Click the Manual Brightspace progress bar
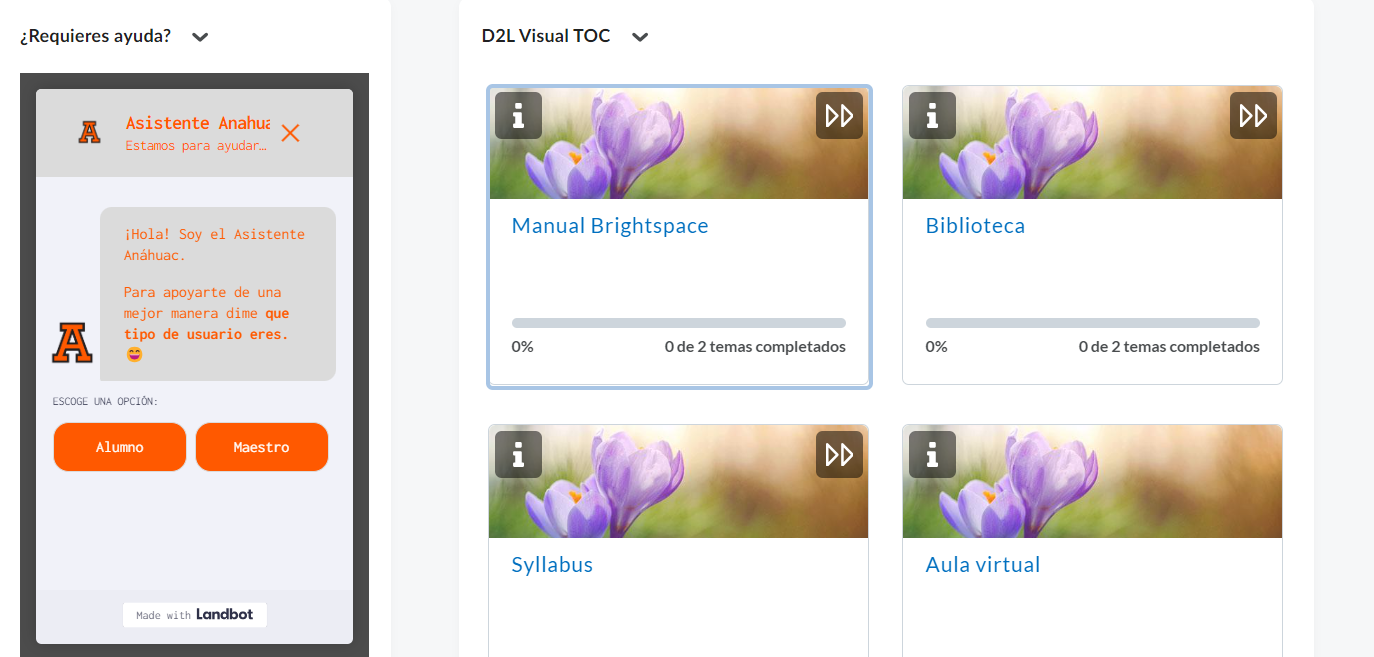The image size is (1374, 657). (x=679, y=323)
